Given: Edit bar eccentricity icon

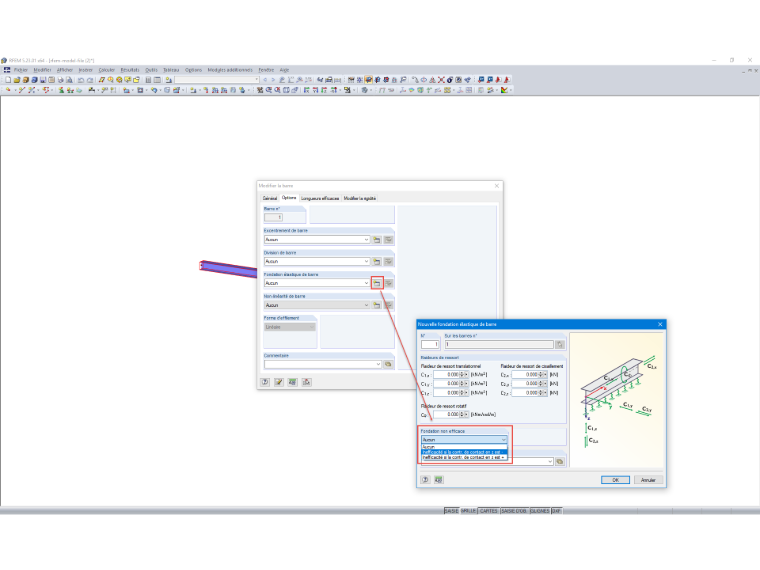Looking at the screenshot, I should (x=388, y=239).
